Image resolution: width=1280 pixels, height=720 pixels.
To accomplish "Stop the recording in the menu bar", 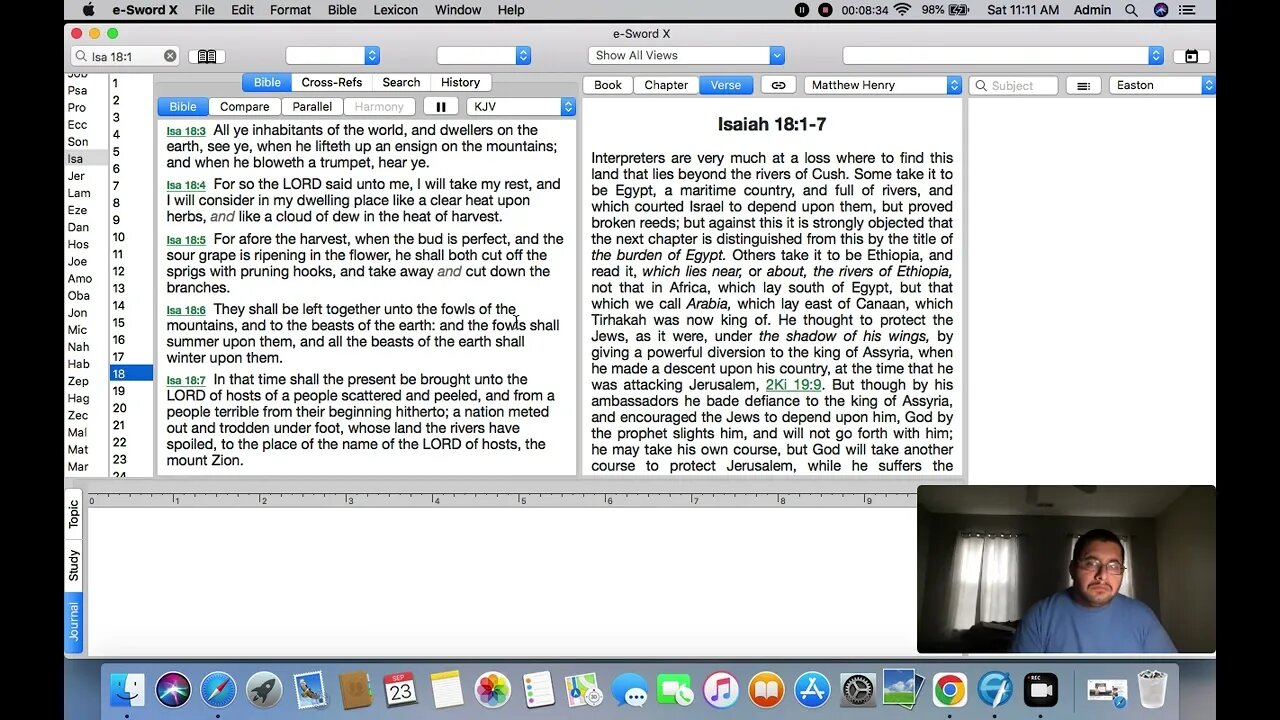I will point(825,10).
